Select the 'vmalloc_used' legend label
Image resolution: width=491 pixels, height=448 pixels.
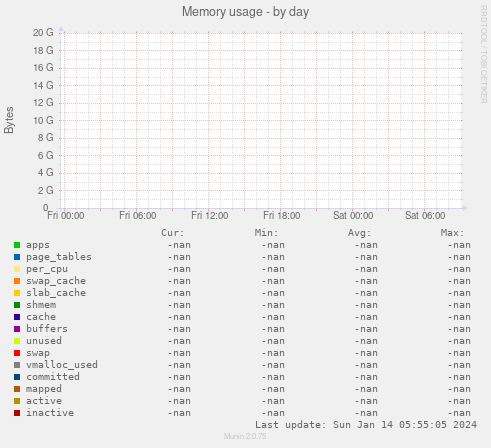[x=62, y=365]
